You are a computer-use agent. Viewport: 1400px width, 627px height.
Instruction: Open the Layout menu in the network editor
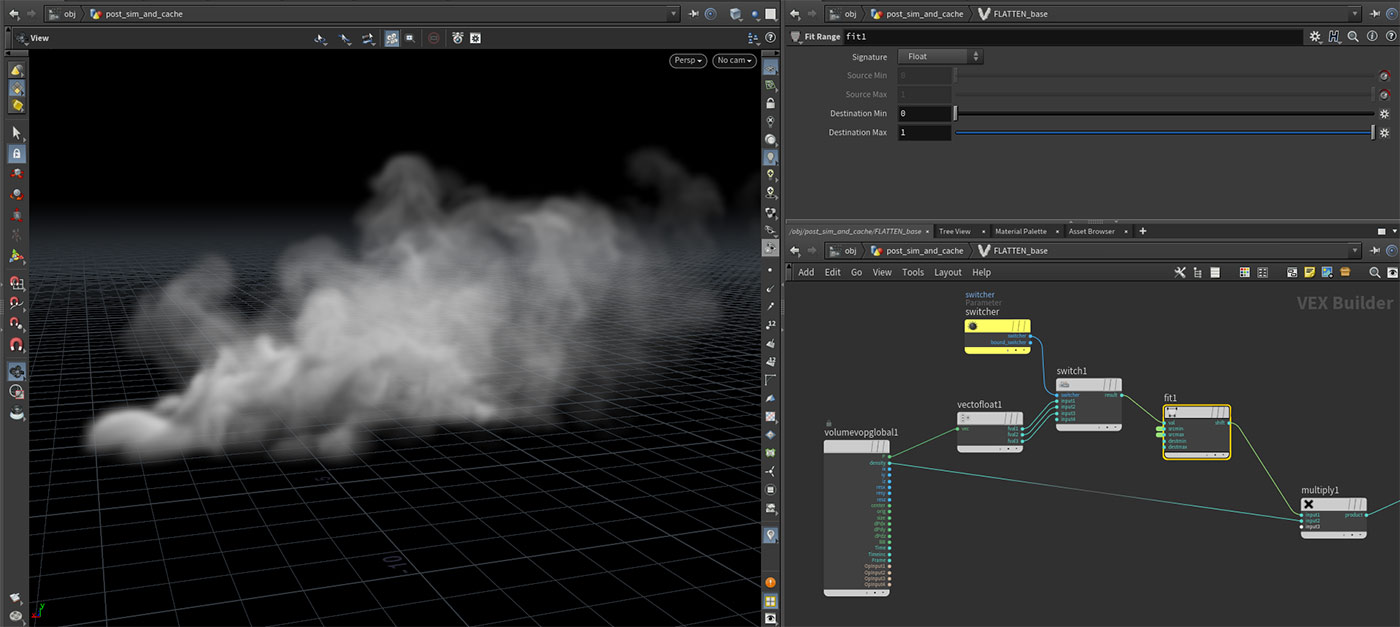(947, 272)
